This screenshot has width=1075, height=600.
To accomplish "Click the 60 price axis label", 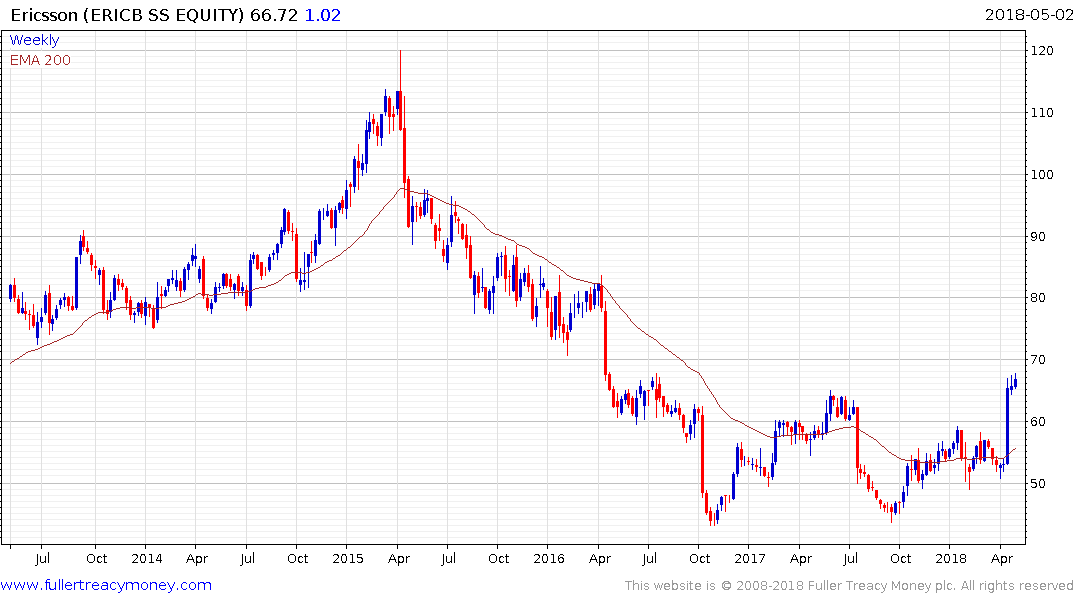I will tap(1038, 422).
